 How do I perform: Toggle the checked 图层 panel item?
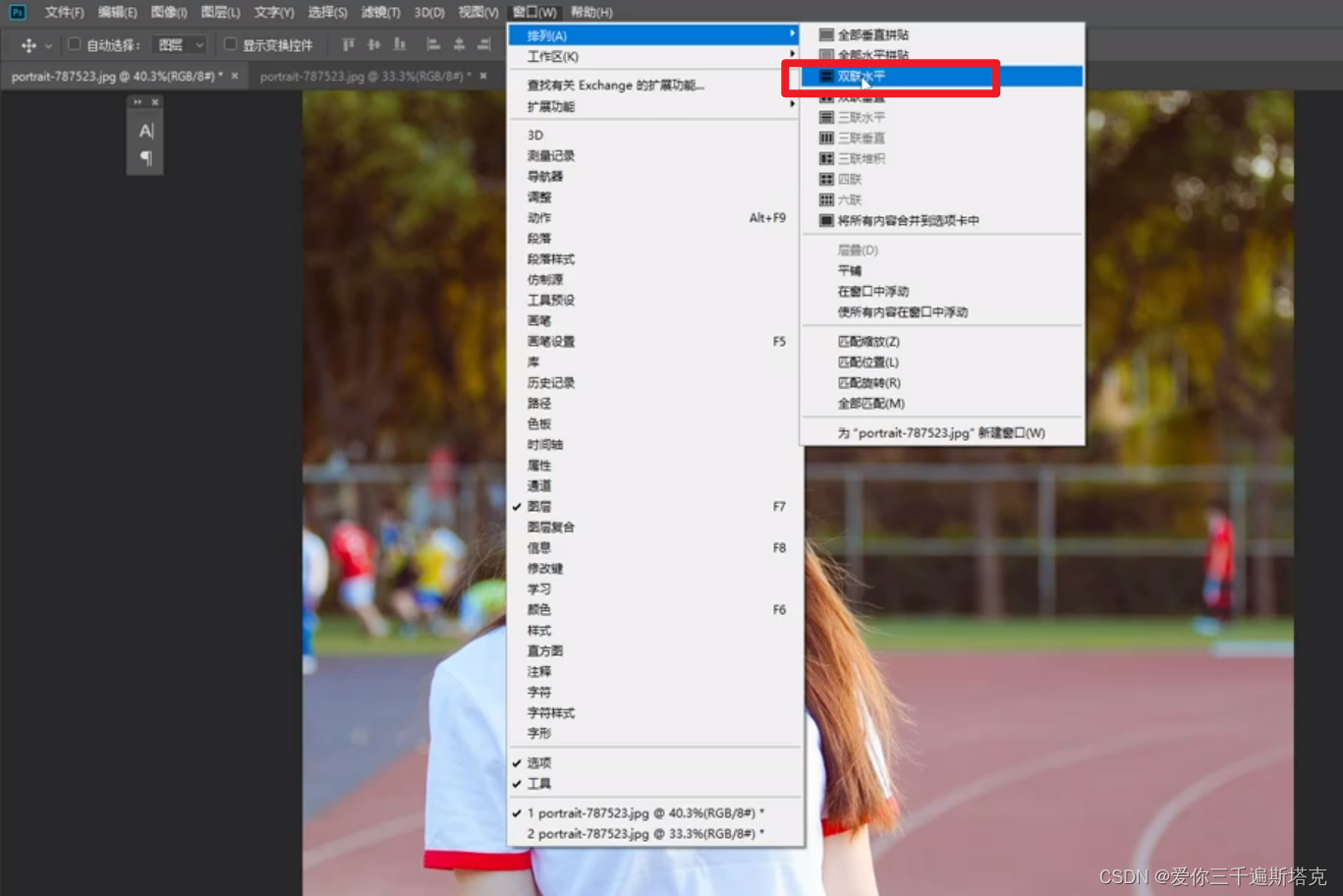(655, 506)
